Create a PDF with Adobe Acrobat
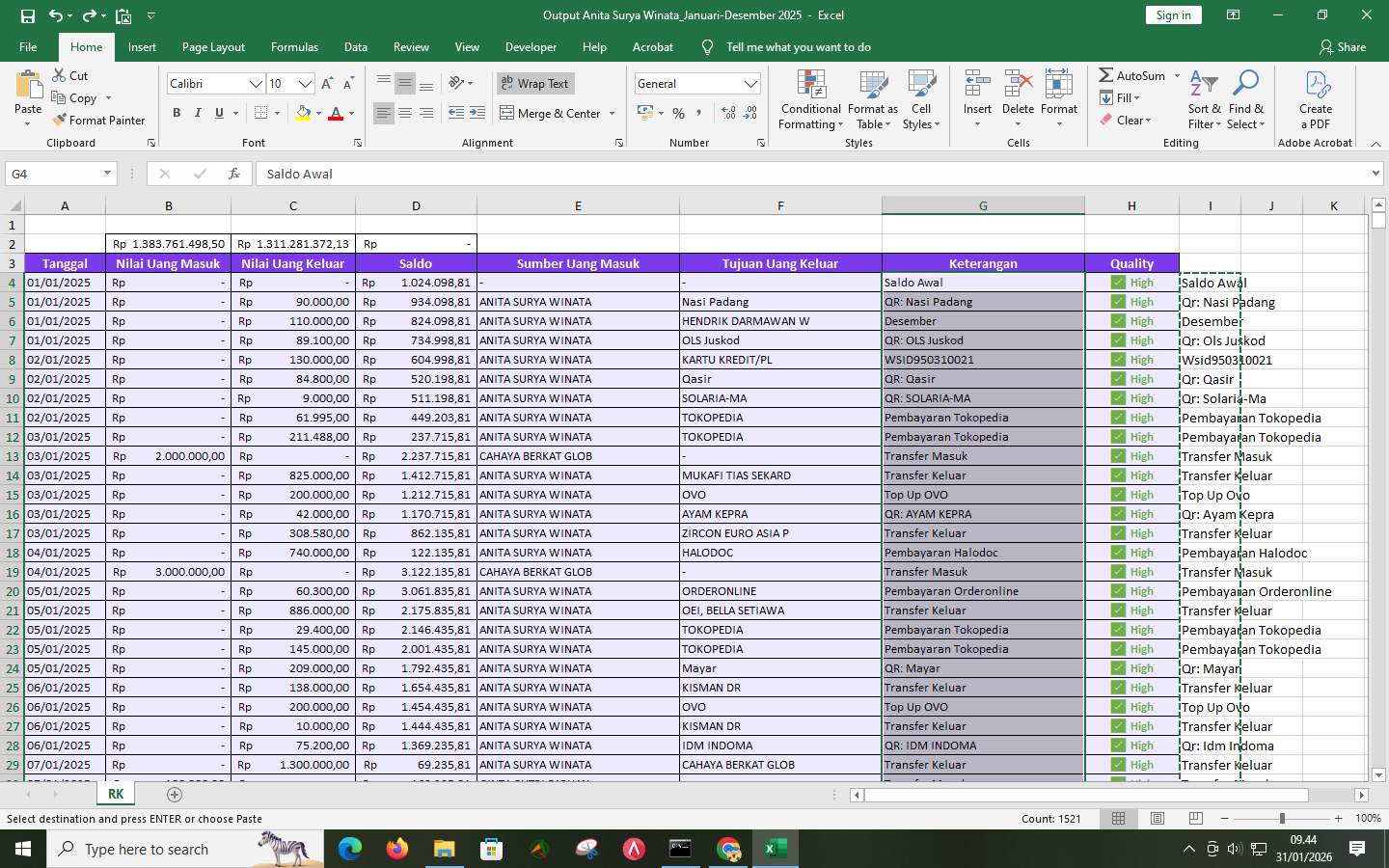The height and width of the screenshot is (868, 1389). coord(1315,101)
